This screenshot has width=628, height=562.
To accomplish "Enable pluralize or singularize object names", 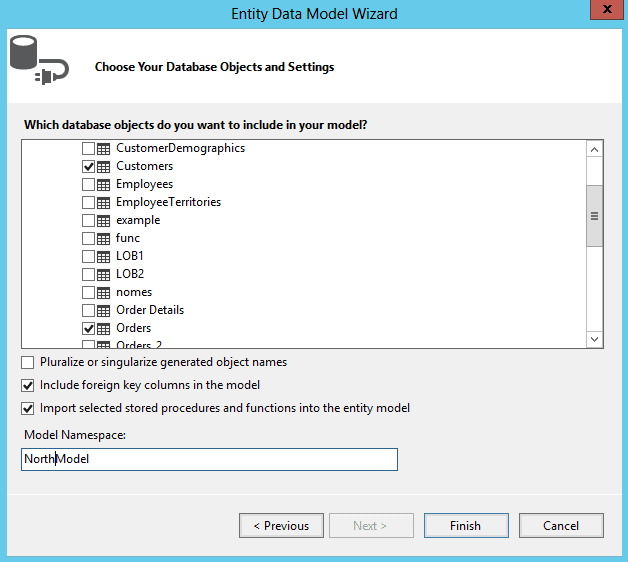I will [x=27, y=362].
